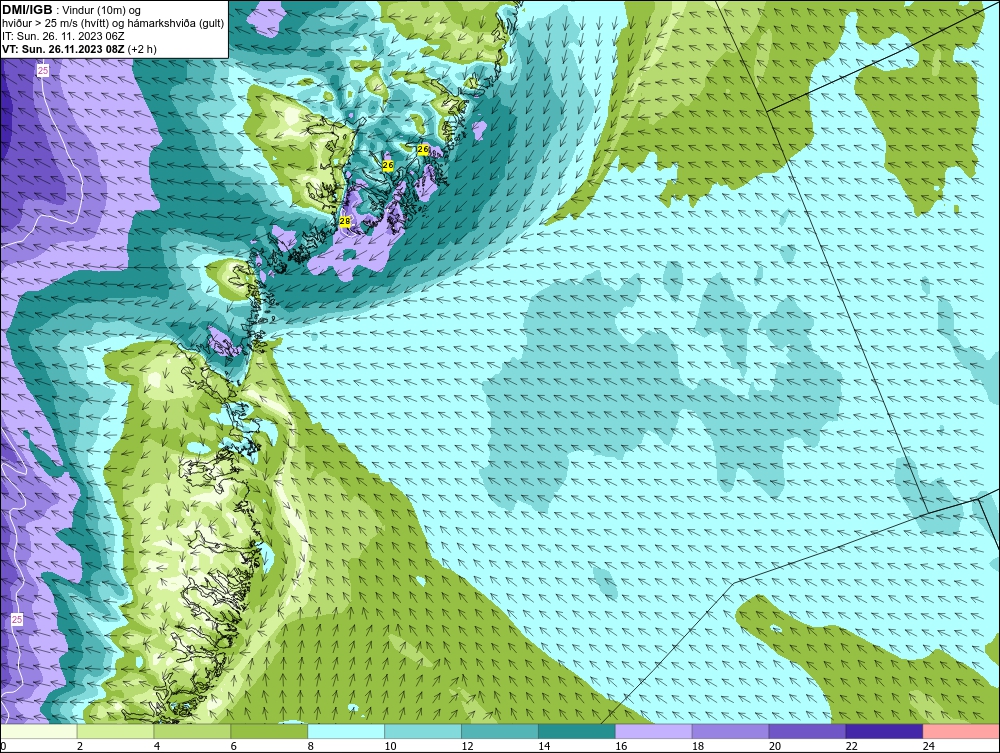The width and height of the screenshot is (1000, 753).
Task: Click the legend color segment for 14–16 m/s
Action: (x=577, y=731)
